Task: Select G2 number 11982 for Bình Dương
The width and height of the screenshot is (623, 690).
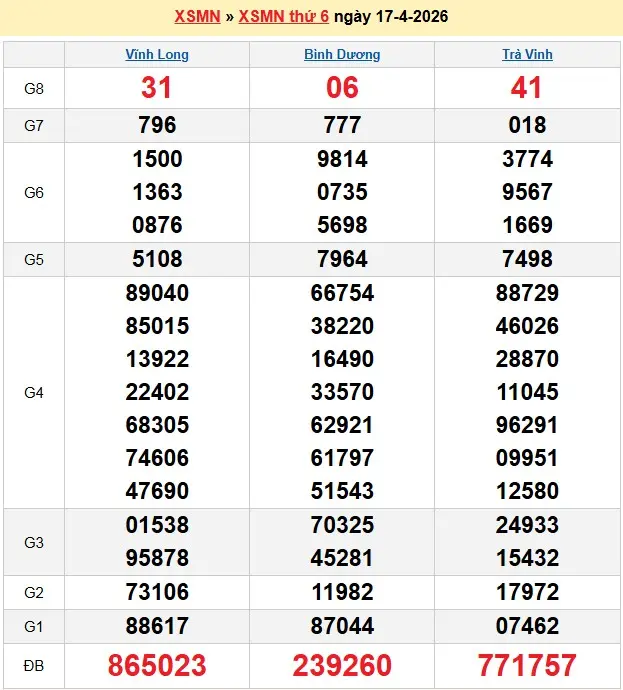Action: point(342,592)
